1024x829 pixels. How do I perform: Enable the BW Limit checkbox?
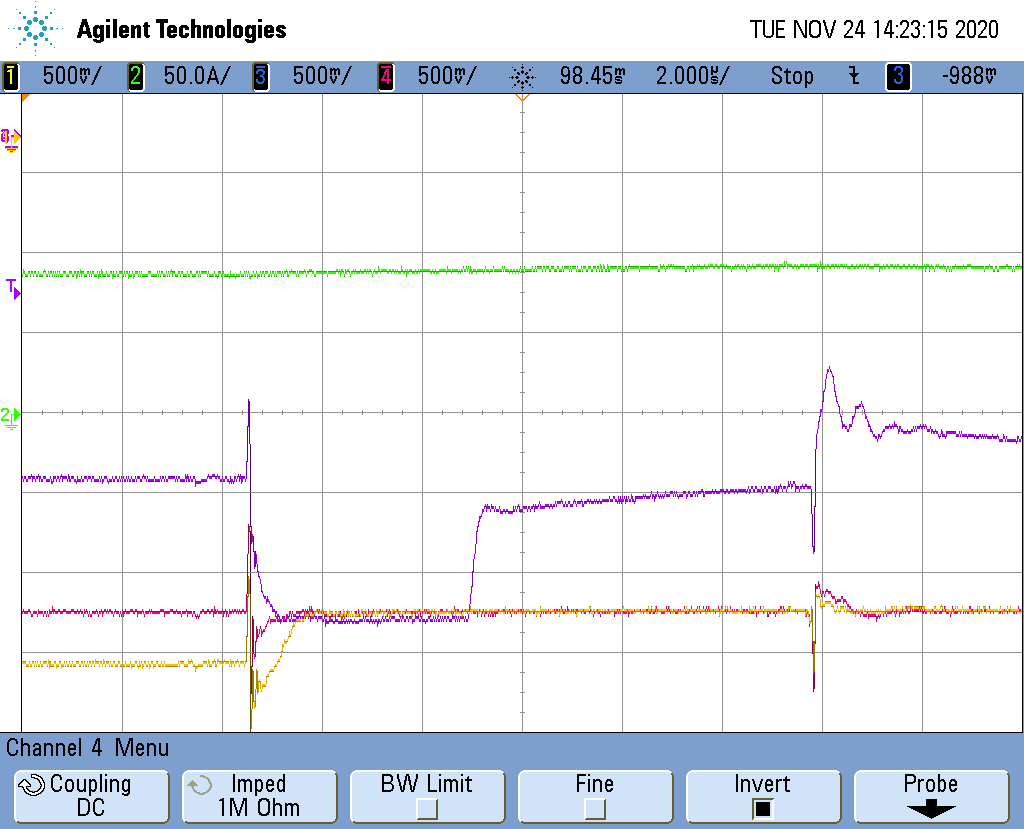(x=427, y=796)
